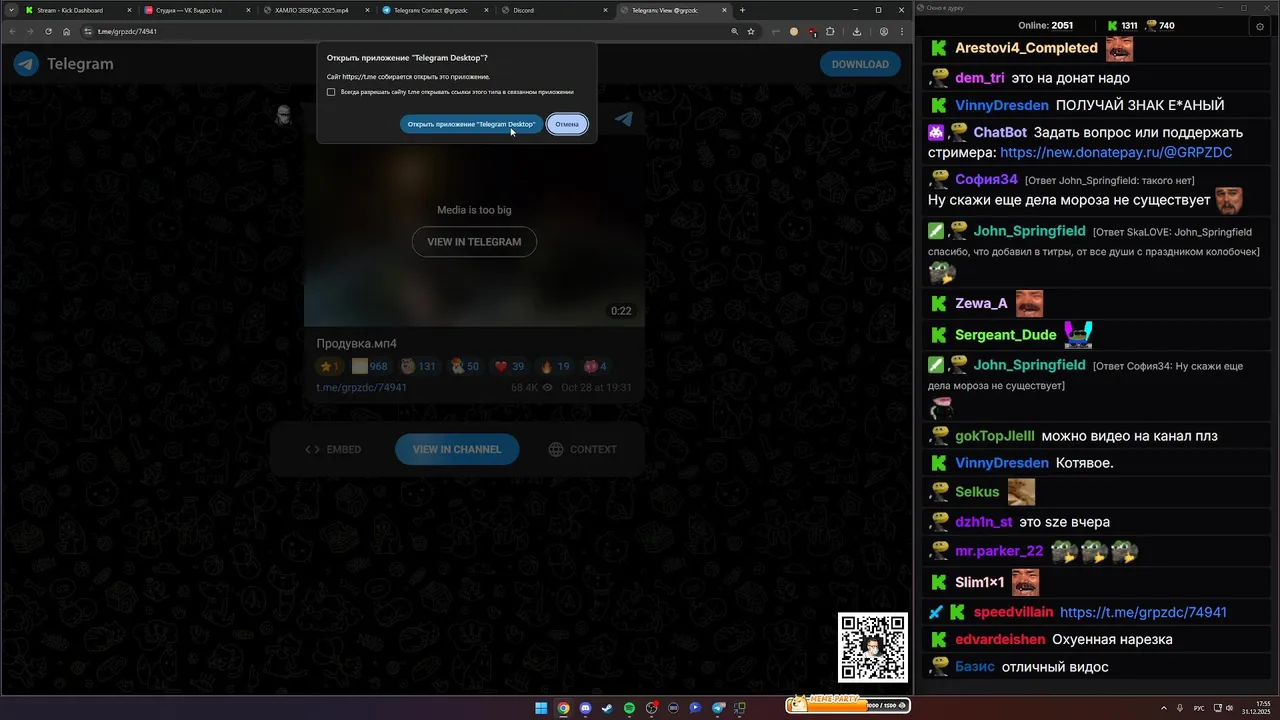Click the heart reaction with 39
1280x720 pixels.
click(x=509, y=366)
